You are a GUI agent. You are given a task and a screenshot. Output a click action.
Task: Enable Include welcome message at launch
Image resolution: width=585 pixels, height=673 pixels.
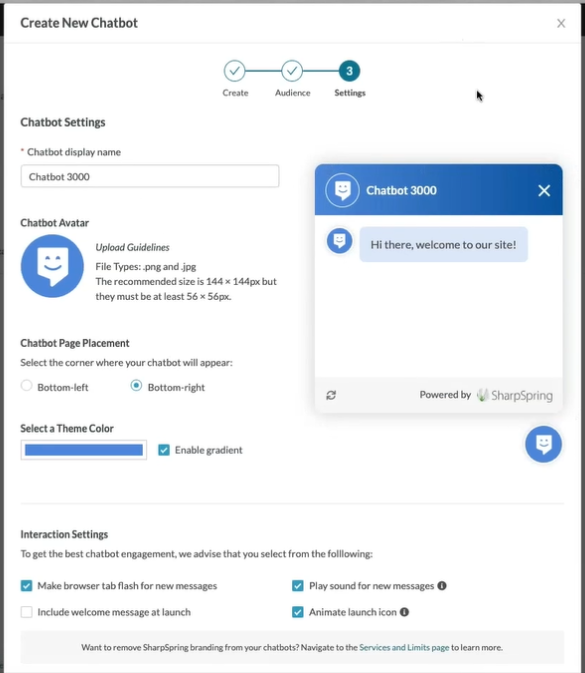(27, 612)
